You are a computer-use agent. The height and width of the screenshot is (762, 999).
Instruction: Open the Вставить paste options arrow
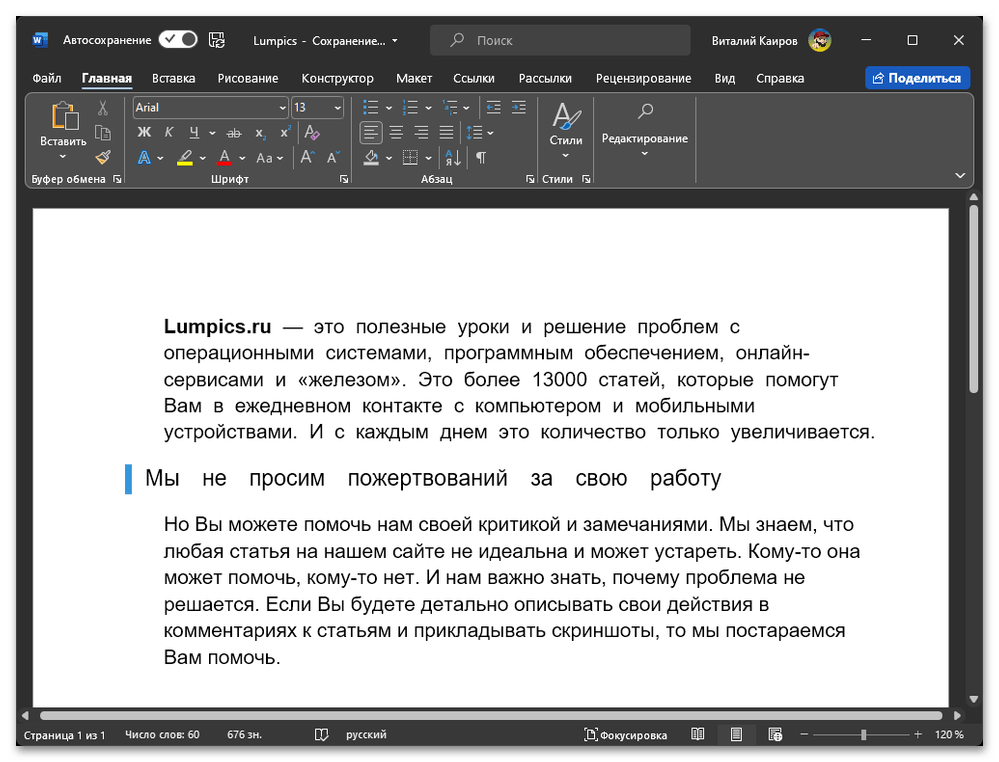coord(63,156)
